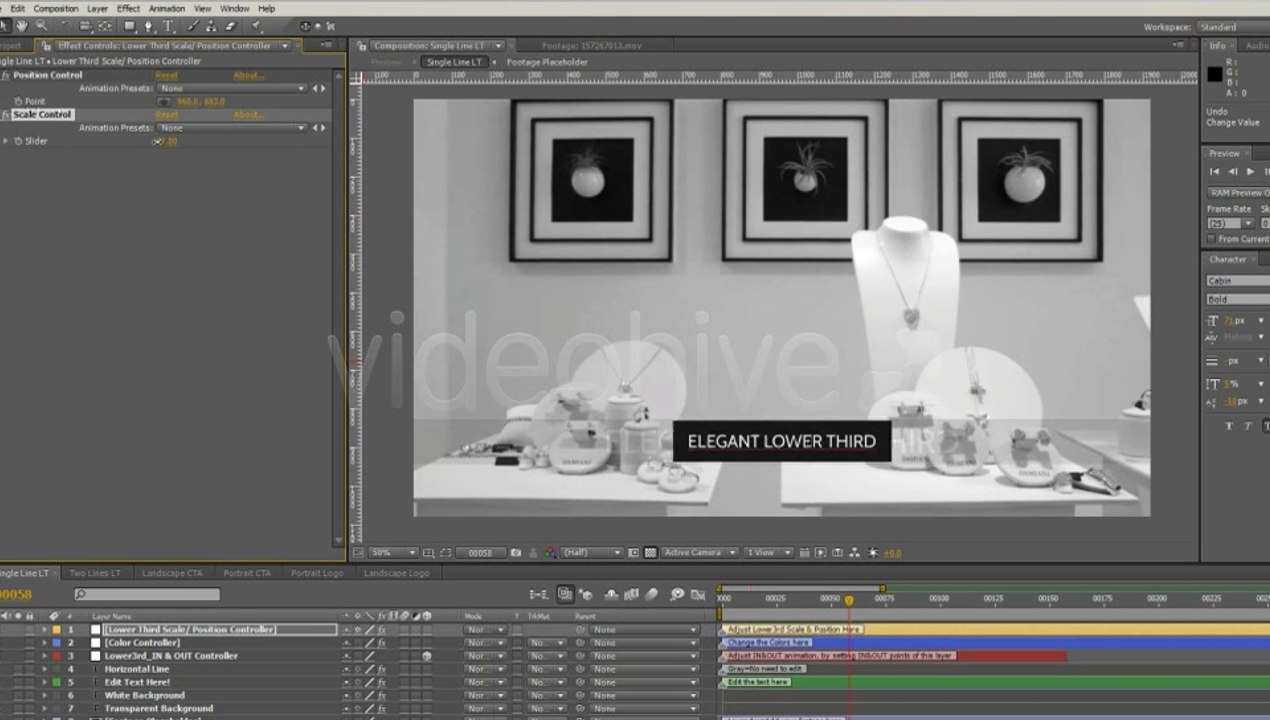This screenshot has height=720, width=1270.
Task: Click the timeline layer search field
Action: 147,595
